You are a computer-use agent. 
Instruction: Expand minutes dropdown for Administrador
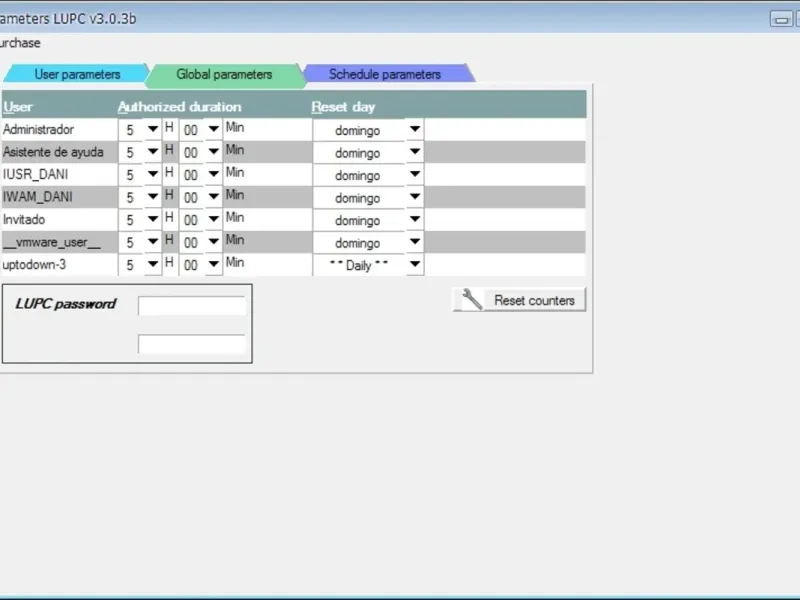click(213, 129)
